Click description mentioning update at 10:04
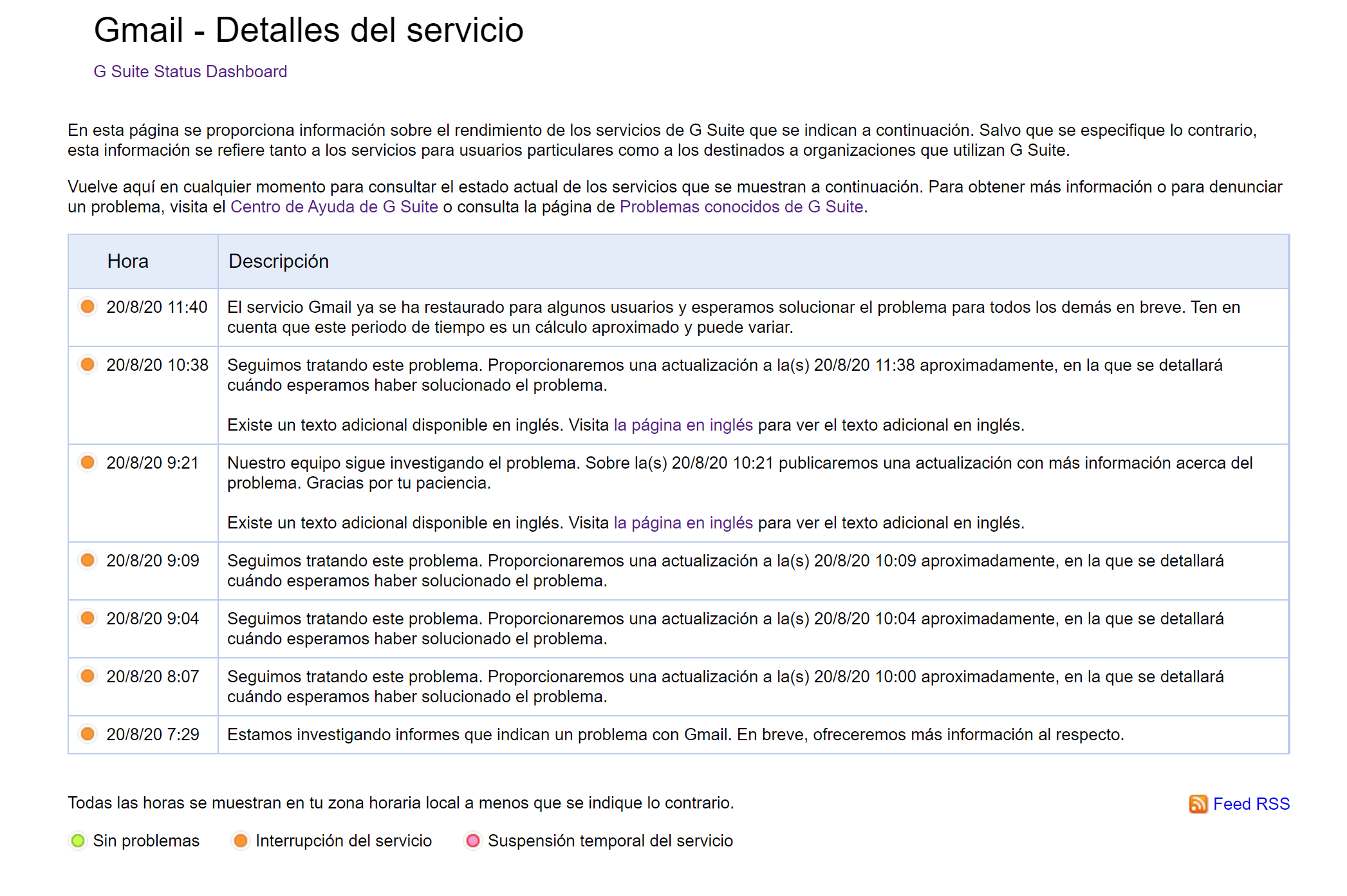Screen dimensions: 1347x896 (x=725, y=629)
